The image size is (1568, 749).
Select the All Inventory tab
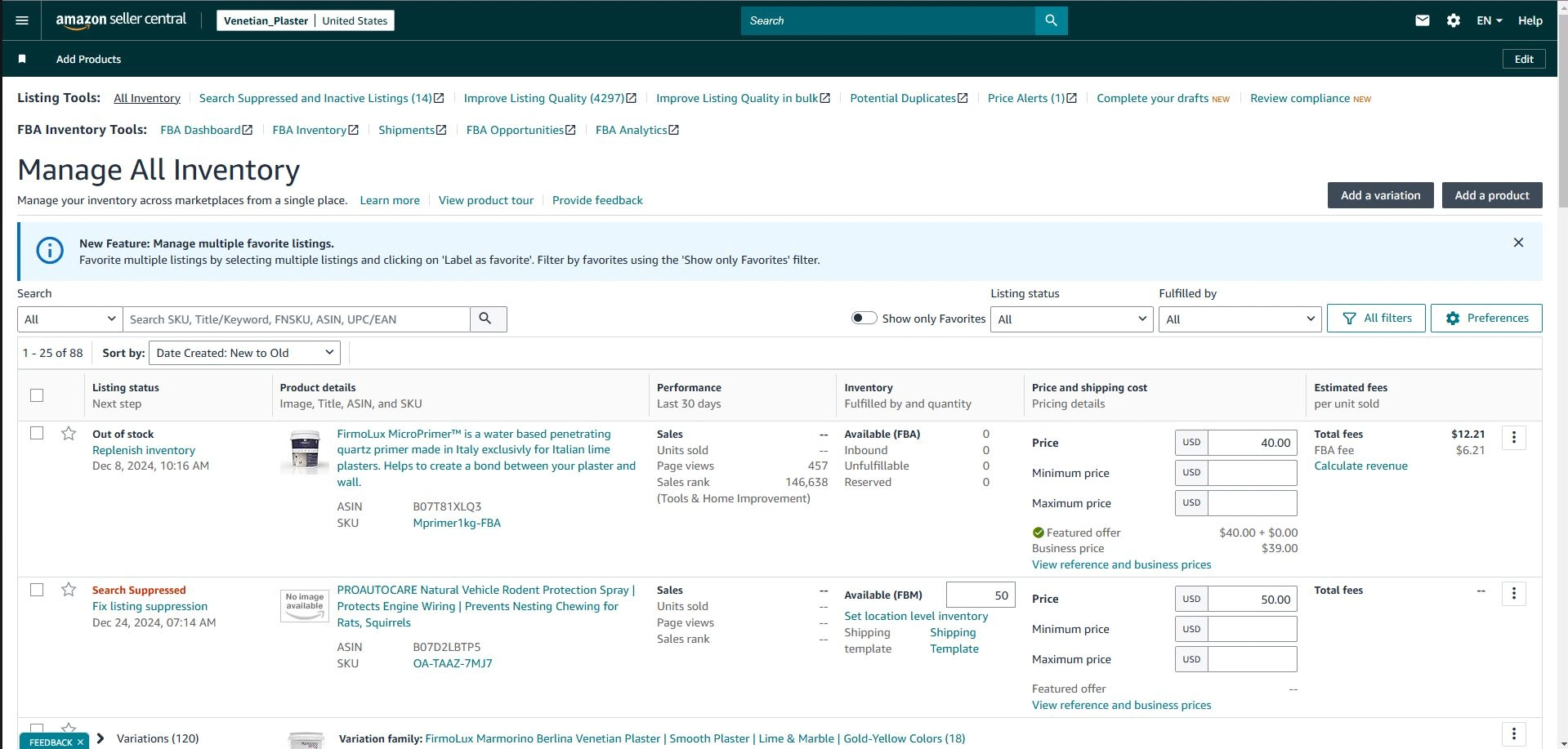[147, 98]
